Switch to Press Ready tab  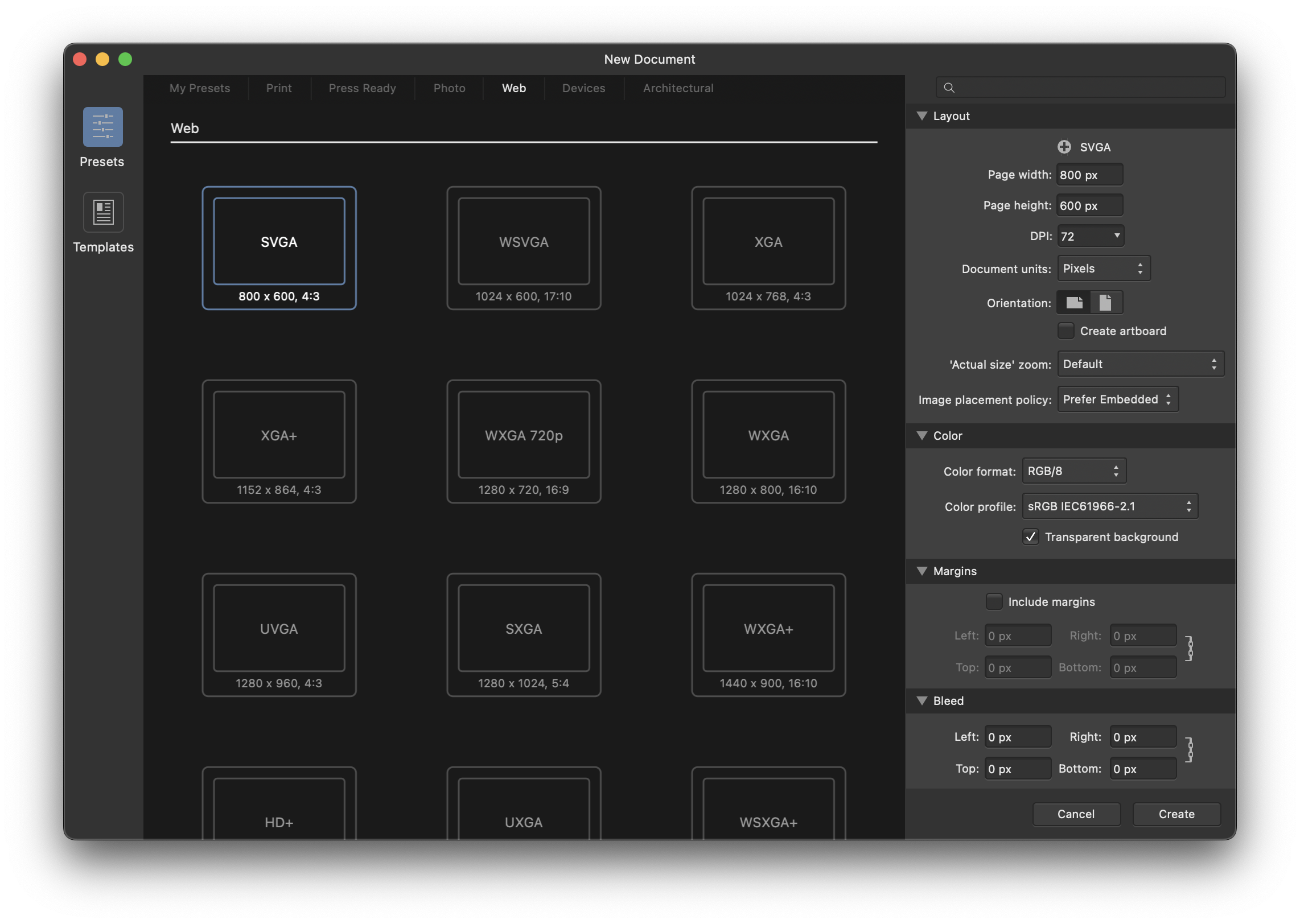point(362,88)
